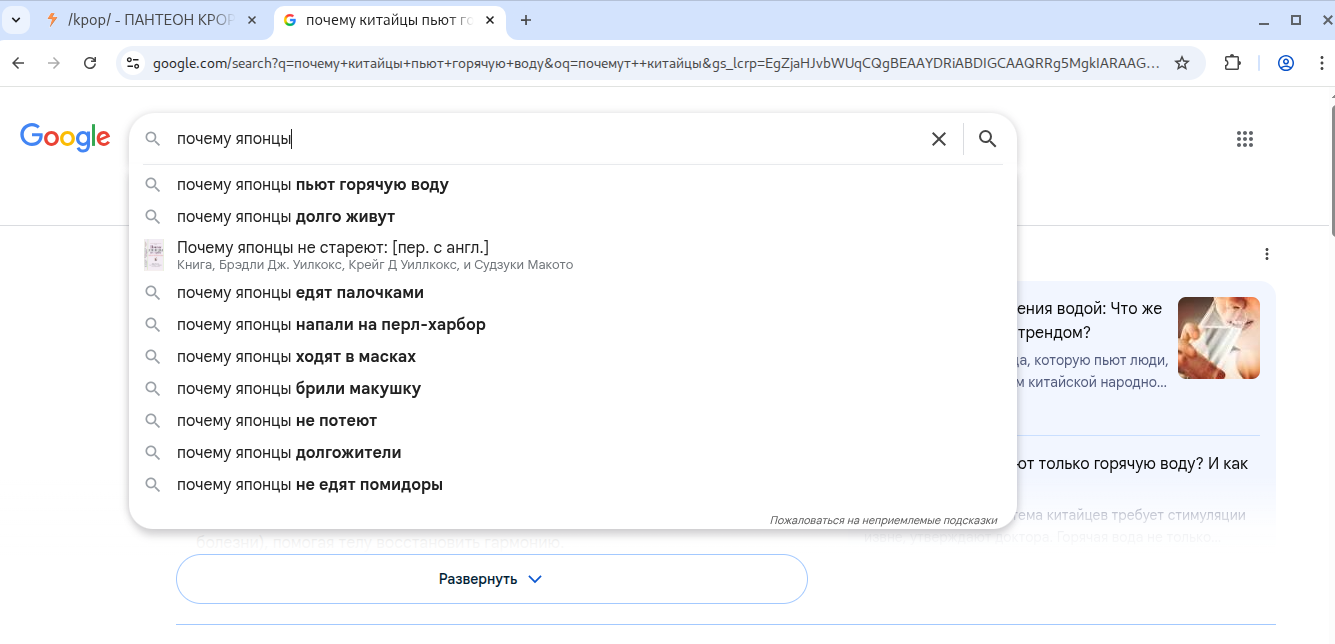Open the Chrome extensions puzzle icon
This screenshot has height=644, width=1335.
[1232, 63]
